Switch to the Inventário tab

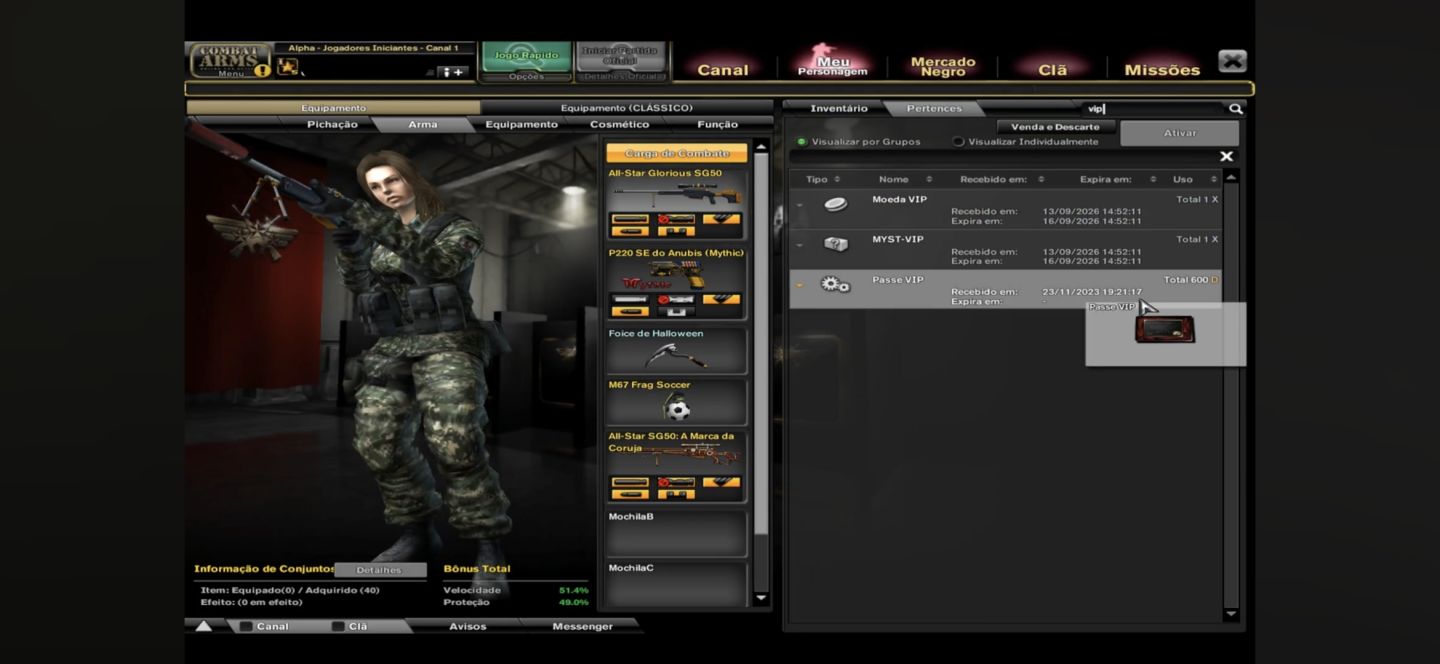[838, 108]
